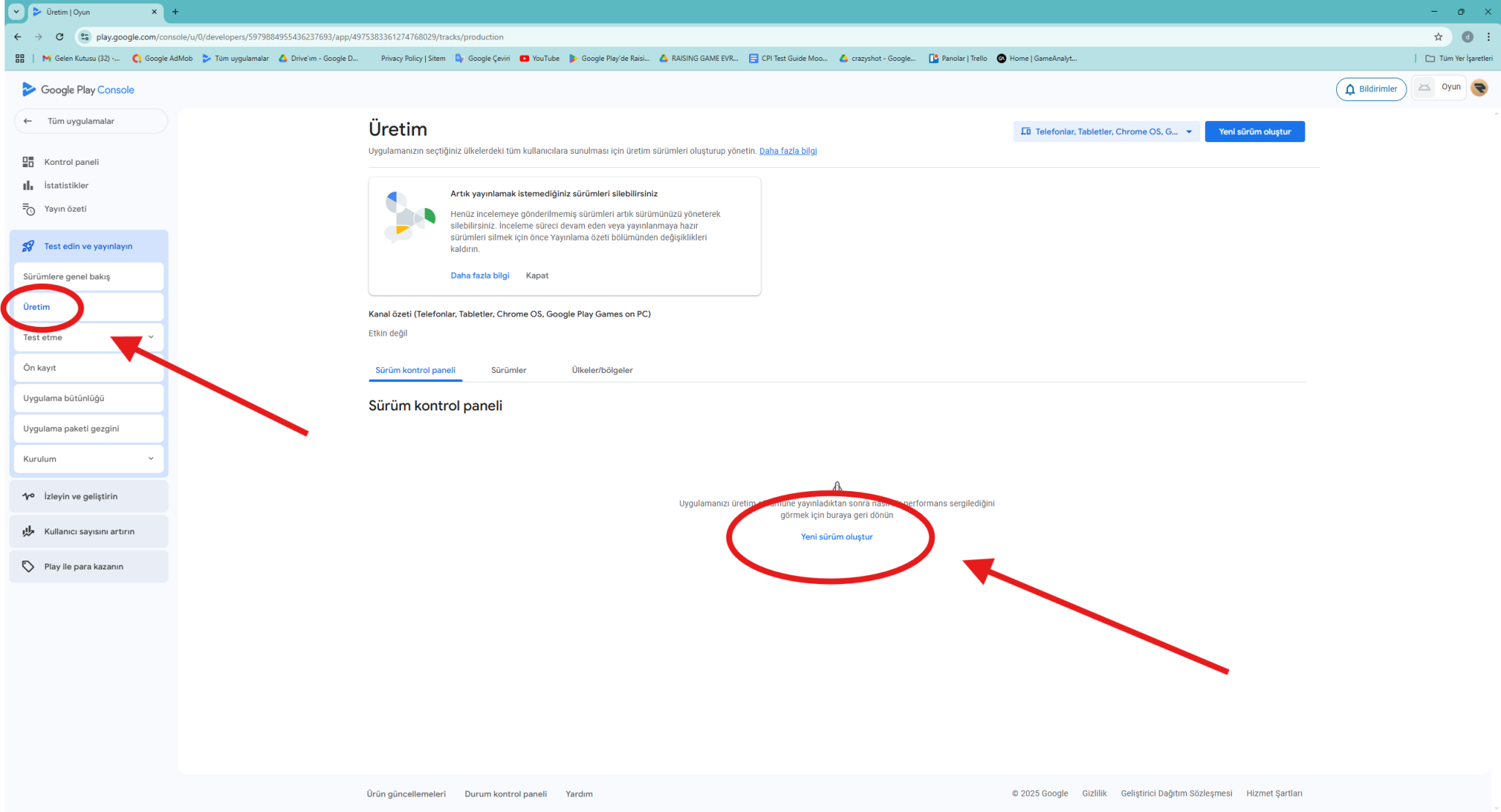Image resolution: width=1501 pixels, height=812 pixels.
Task: Open the device type dropdown Telefonlar, Tabletler
Action: 1106,132
